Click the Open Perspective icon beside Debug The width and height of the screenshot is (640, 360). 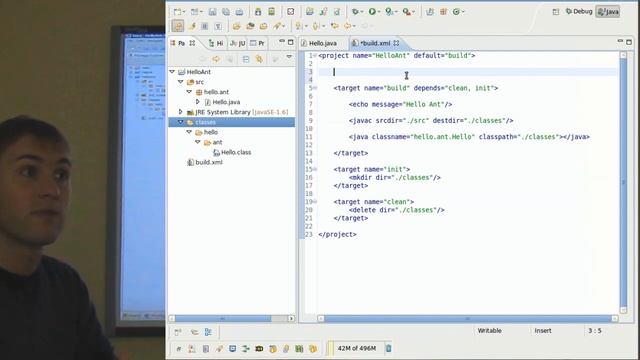point(556,12)
